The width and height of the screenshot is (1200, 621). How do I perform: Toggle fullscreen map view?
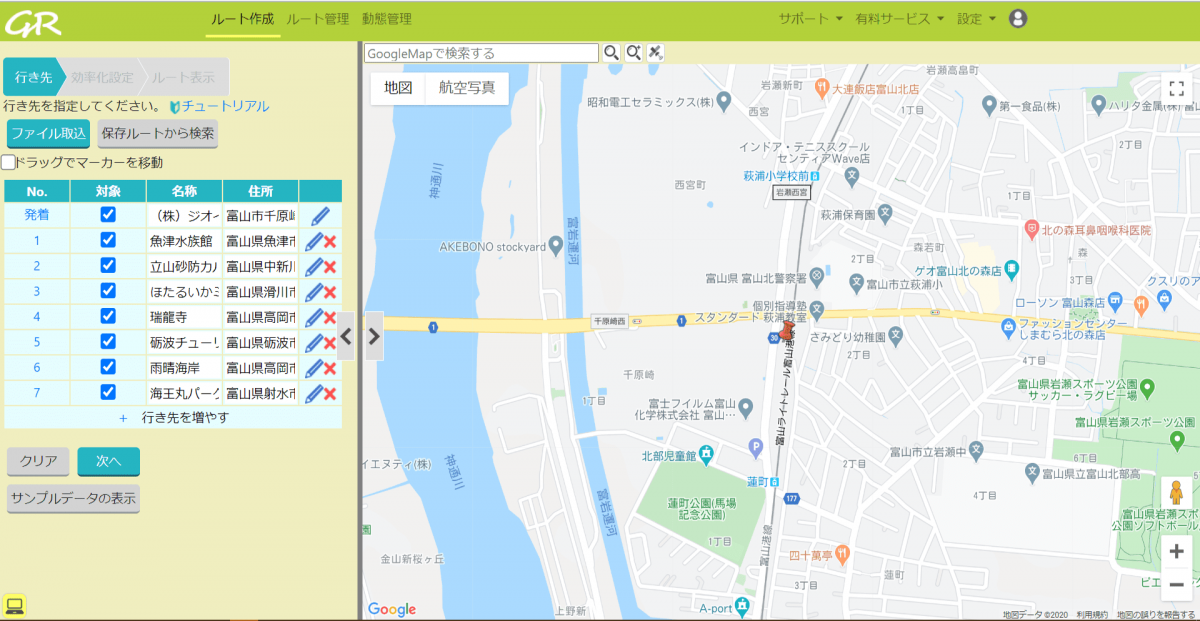[1176, 88]
